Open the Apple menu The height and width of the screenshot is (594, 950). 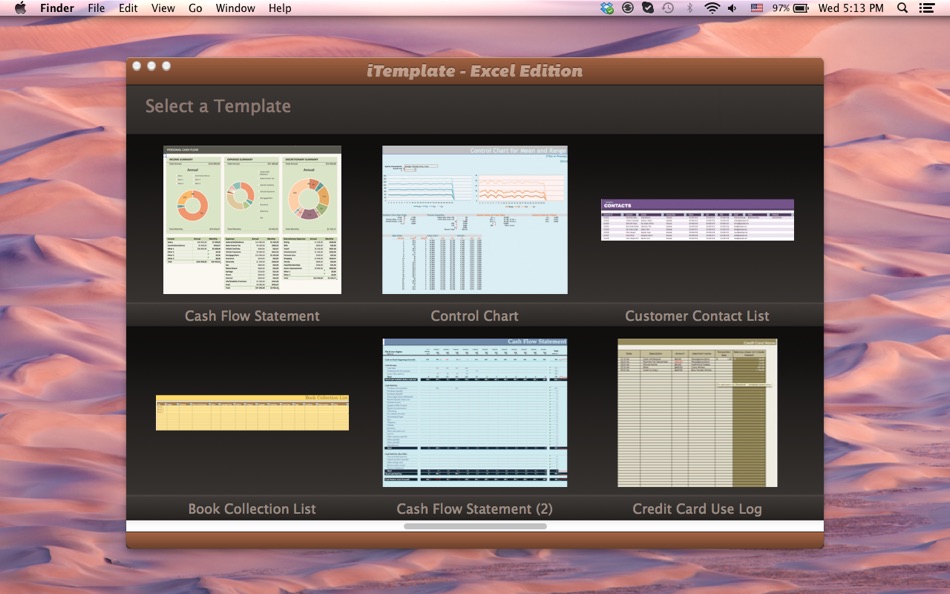(x=20, y=8)
